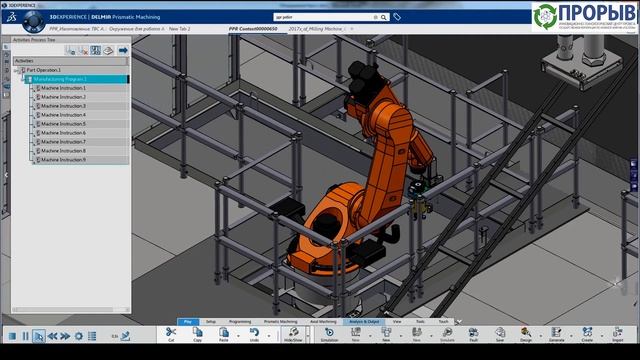
Task: Click the blue arrow icon in tree toolbar
Action: [123, 50]
